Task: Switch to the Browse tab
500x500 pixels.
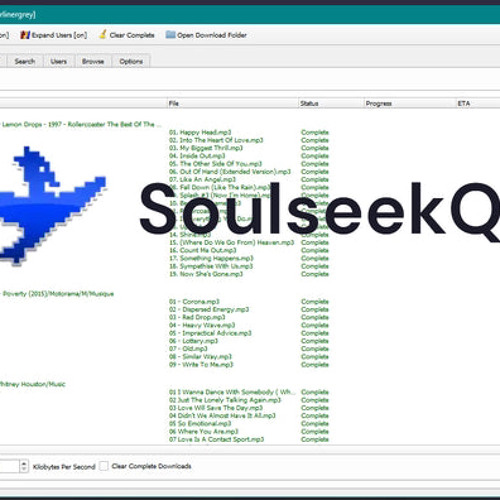Action: click(x=93, y=61)
